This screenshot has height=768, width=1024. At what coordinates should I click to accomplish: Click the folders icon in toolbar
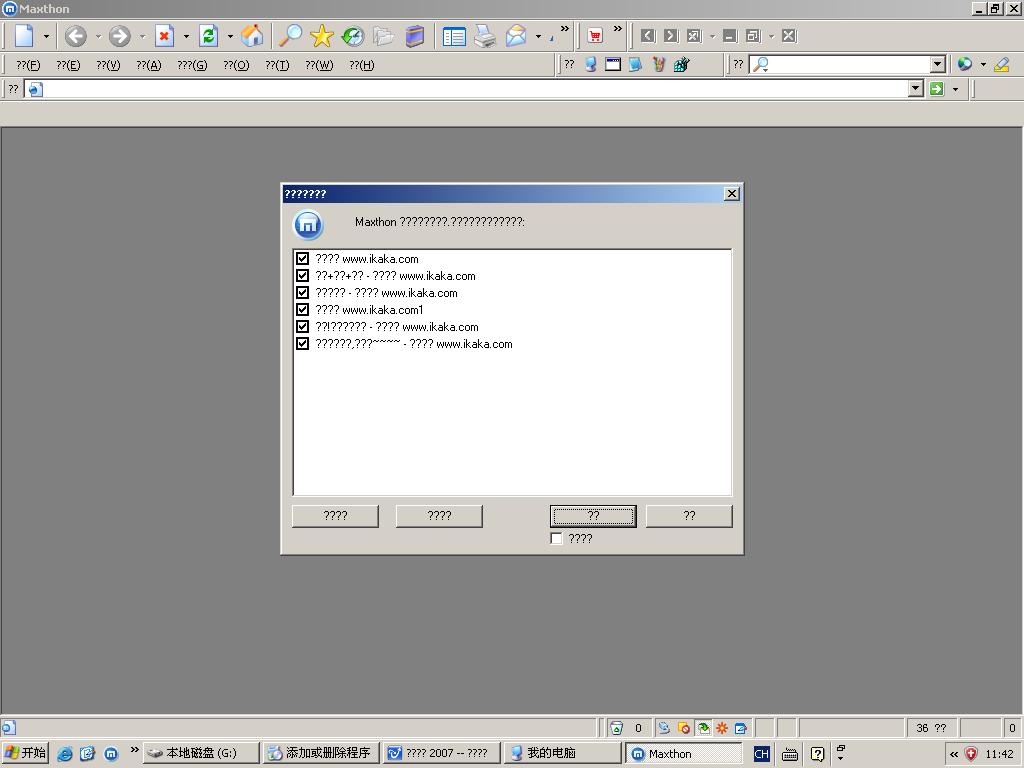[383, 36]
